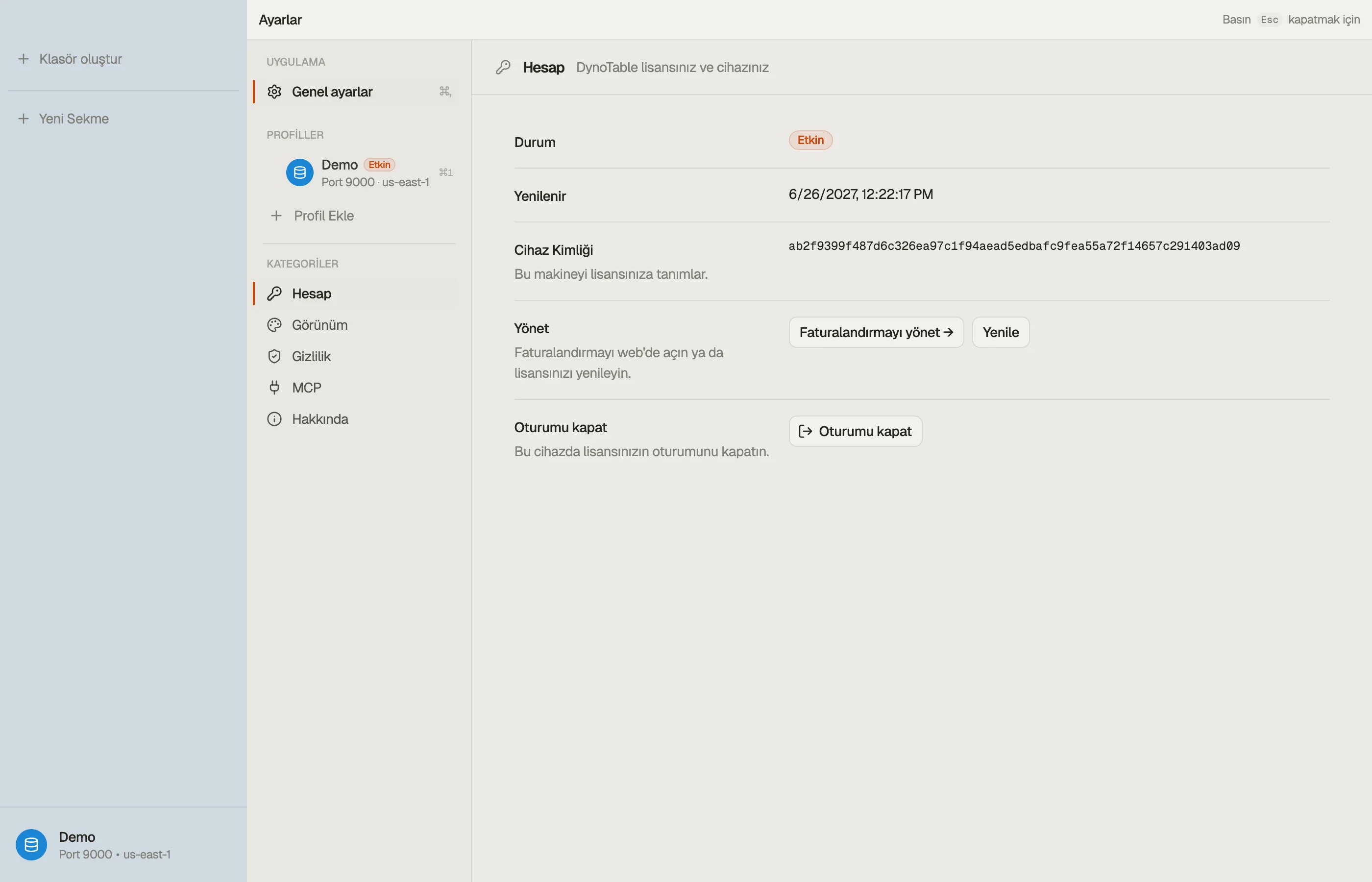Click 'DynoTable lisansınız ve cihazınız' subtitle
Image resolution: width=1372 pixels, height=882 pixels.
tap(672, 68)
